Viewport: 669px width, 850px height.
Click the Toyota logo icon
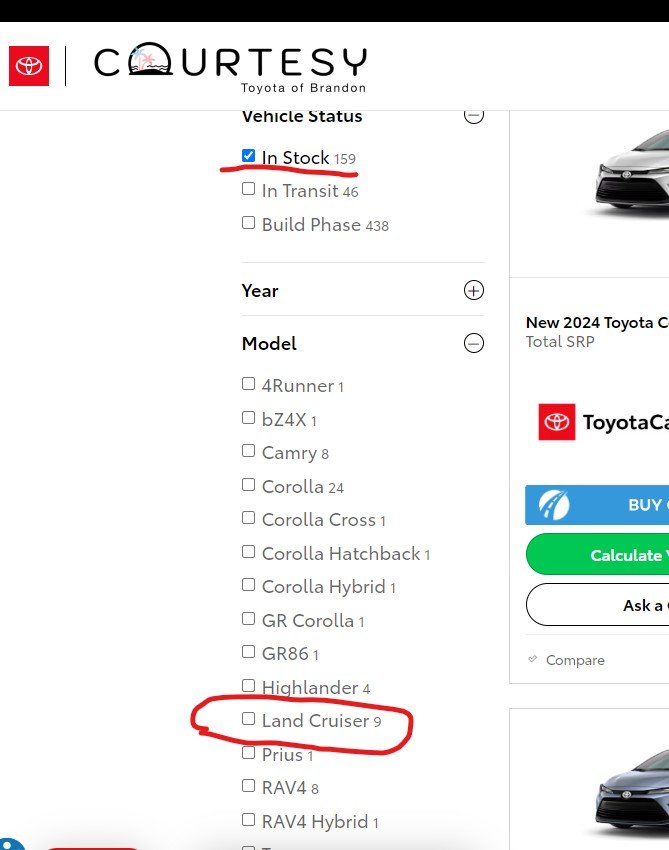[29, 66]
